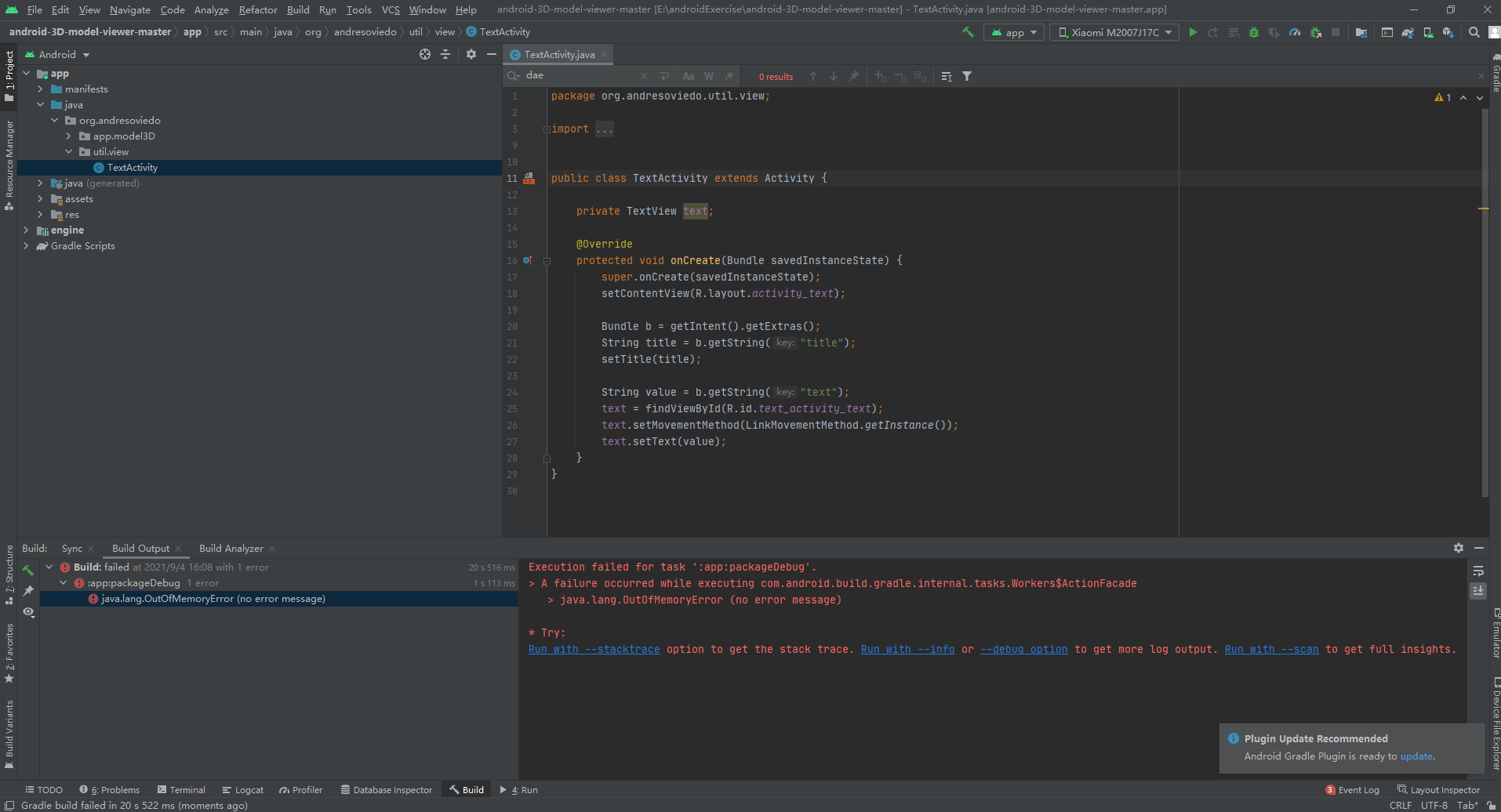Toggle Match Case (Aa) in search bar
The height and width of the screenshot is (812, 1501).
pyautogui.click(x=689, y=76)
